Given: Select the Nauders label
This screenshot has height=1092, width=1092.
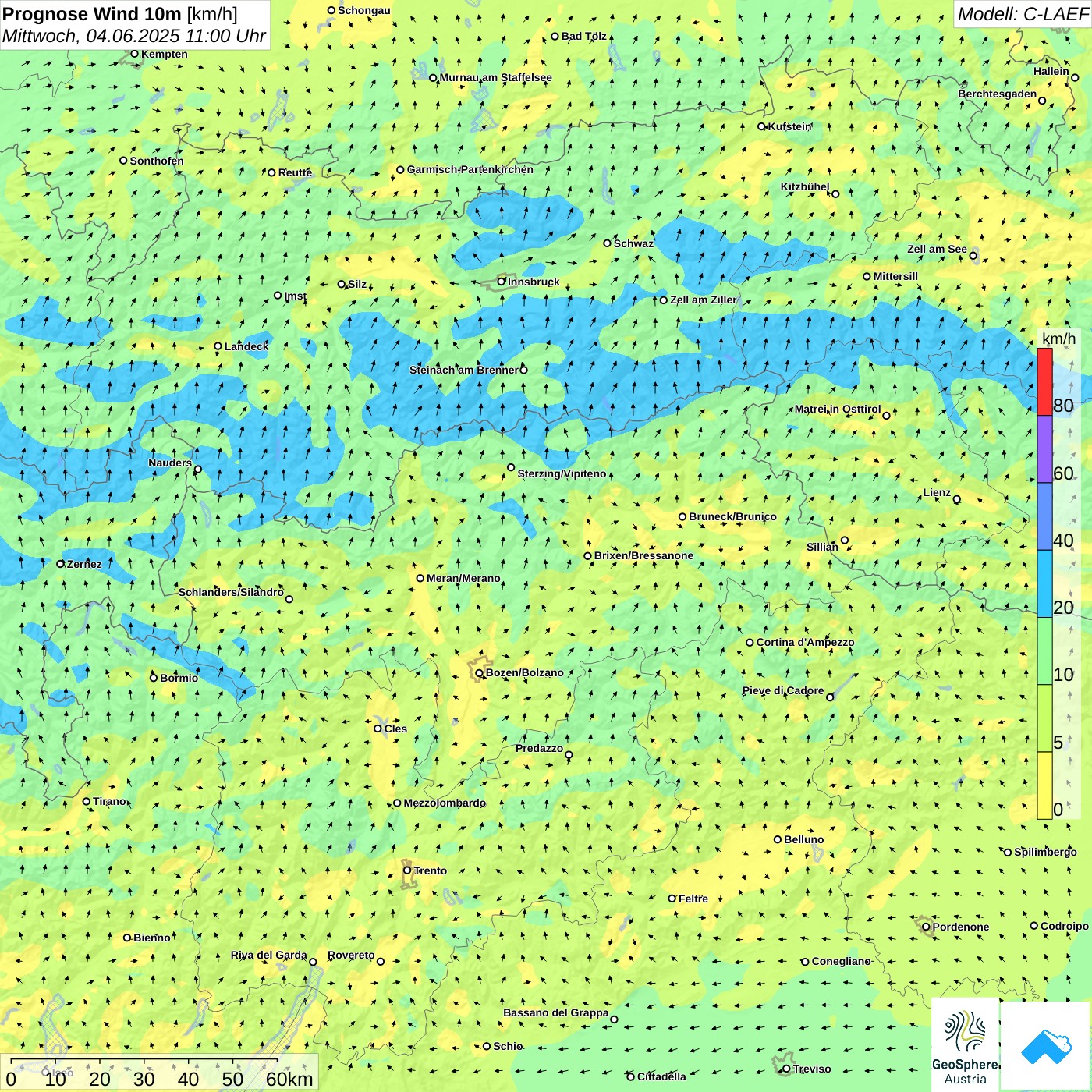Looking at the screenshot, I should (170, 463).
